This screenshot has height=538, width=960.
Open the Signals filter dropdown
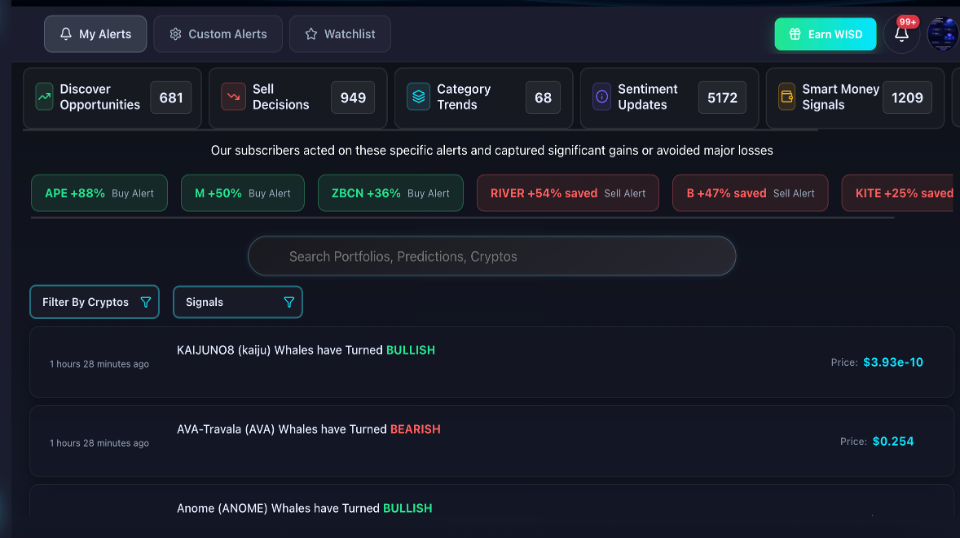[237, 302]
